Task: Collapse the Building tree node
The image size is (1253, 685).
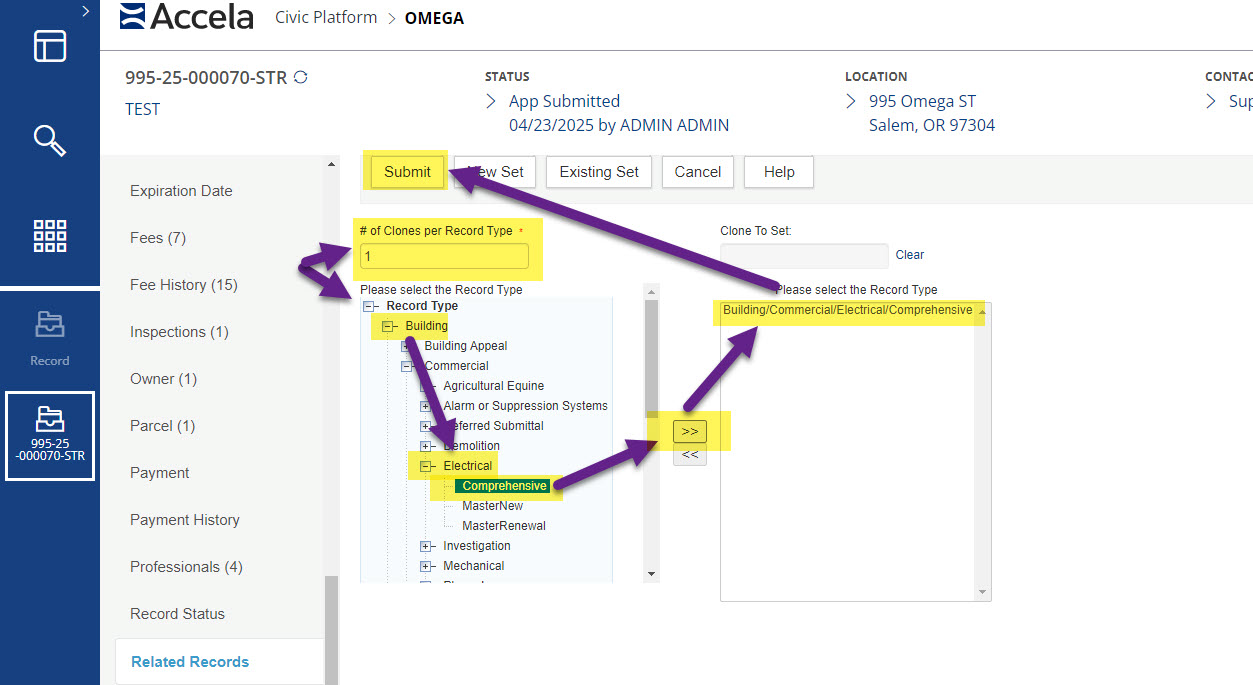Action: pyautogui.click(x=388, y=326)
